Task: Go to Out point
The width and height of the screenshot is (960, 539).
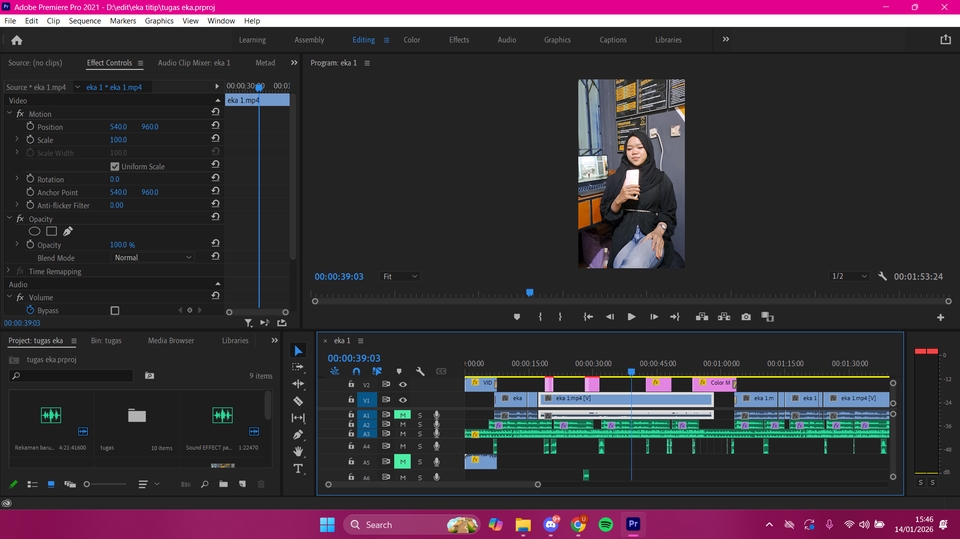Action: (x=675, y=317)
